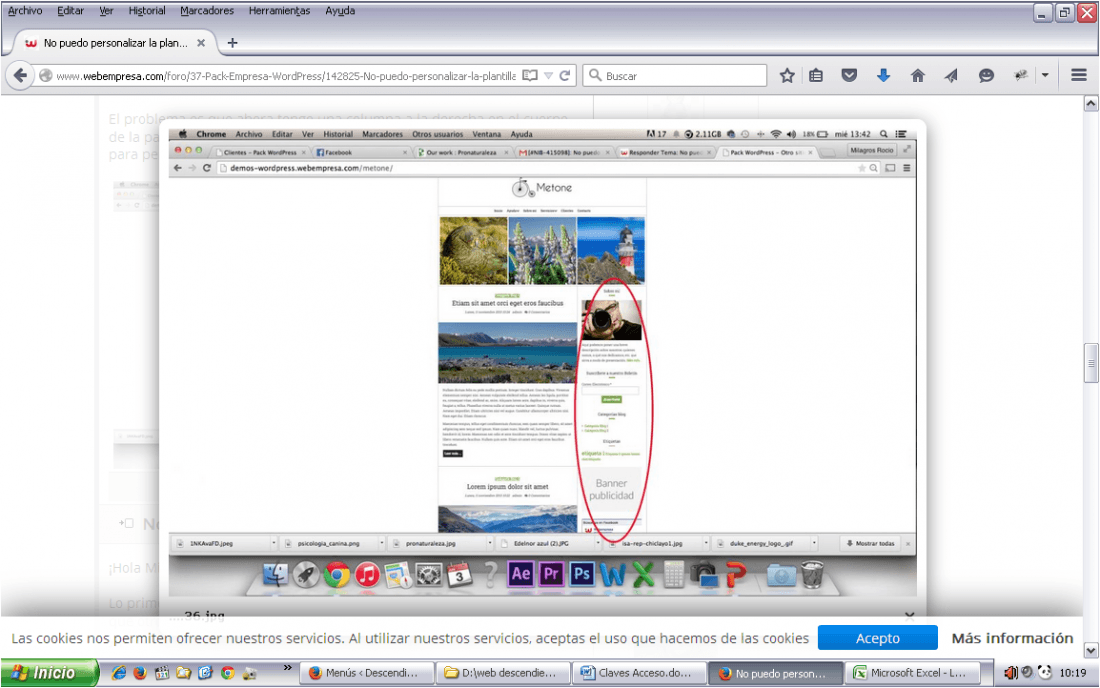Image resolution: width=1100 pixels, height=688 pixels.
Task: Open the Historial menu
Action: (147, 11)
